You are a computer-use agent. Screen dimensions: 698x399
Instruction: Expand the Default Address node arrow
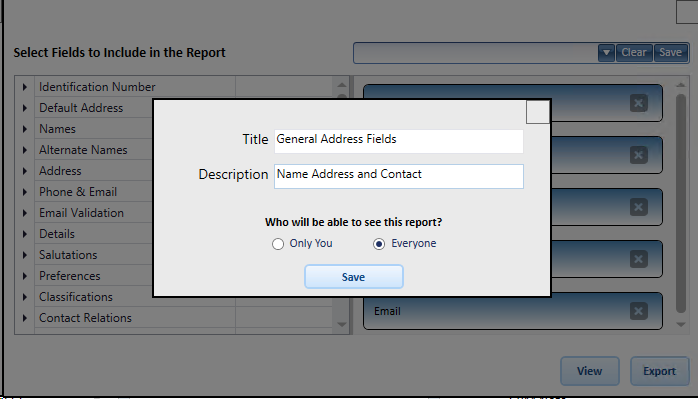25,108
